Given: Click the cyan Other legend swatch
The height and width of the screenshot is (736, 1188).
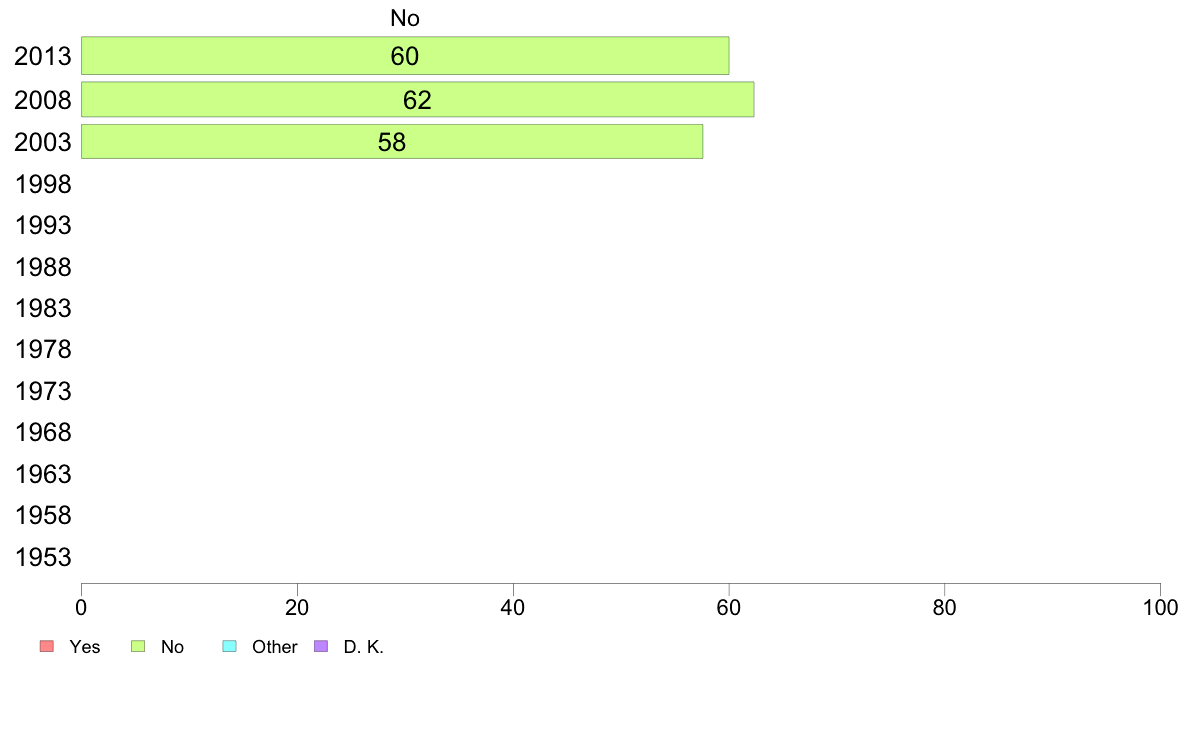Looking at the screenshot, I should coord(230,646).
